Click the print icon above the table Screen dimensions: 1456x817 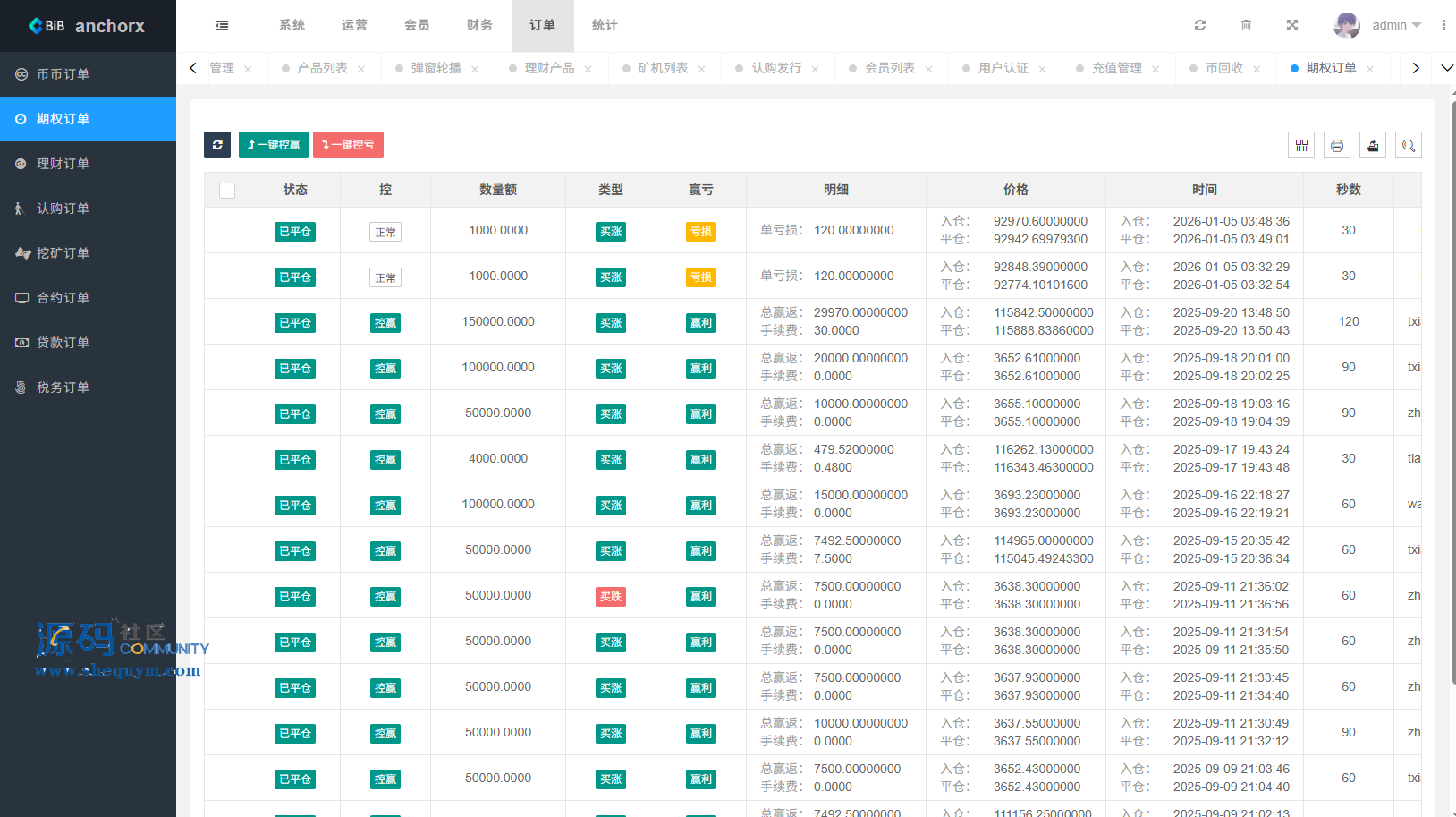[1337, 146]
